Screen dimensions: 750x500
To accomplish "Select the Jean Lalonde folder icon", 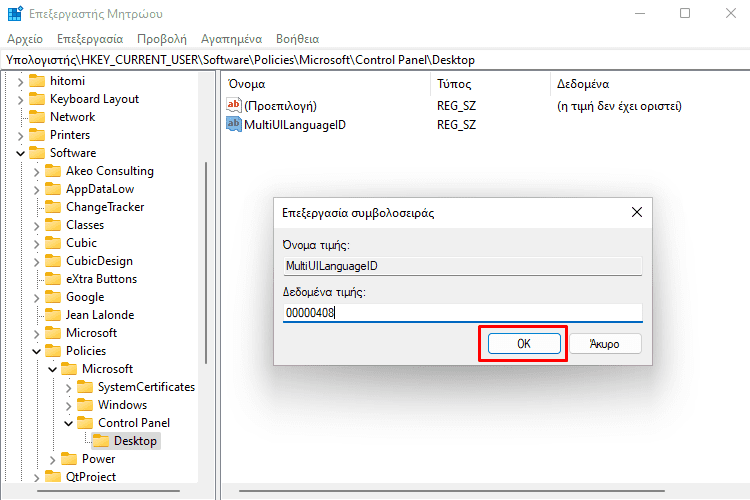I will click(53, 315).
